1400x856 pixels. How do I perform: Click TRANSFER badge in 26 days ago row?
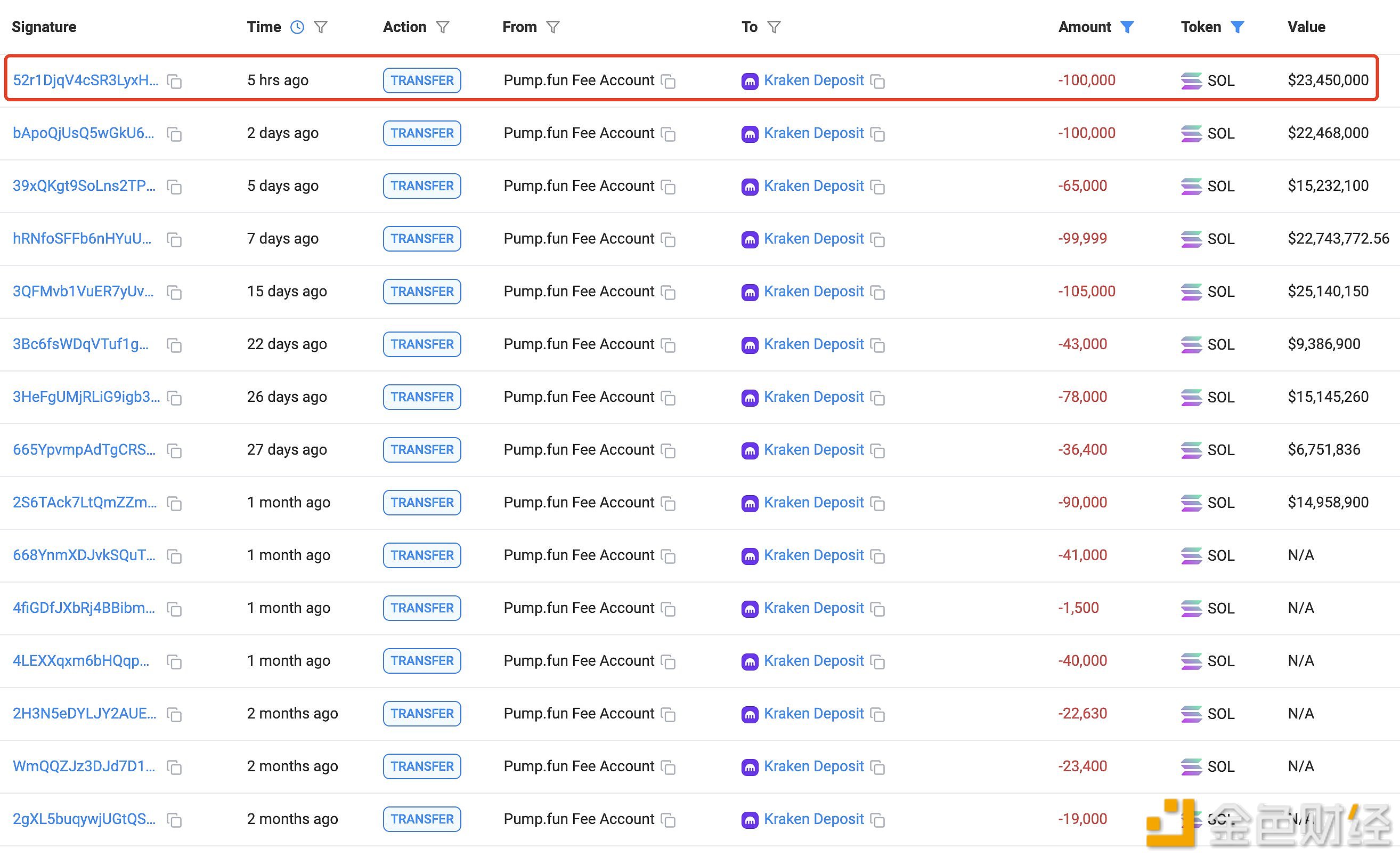pos(422,397)
